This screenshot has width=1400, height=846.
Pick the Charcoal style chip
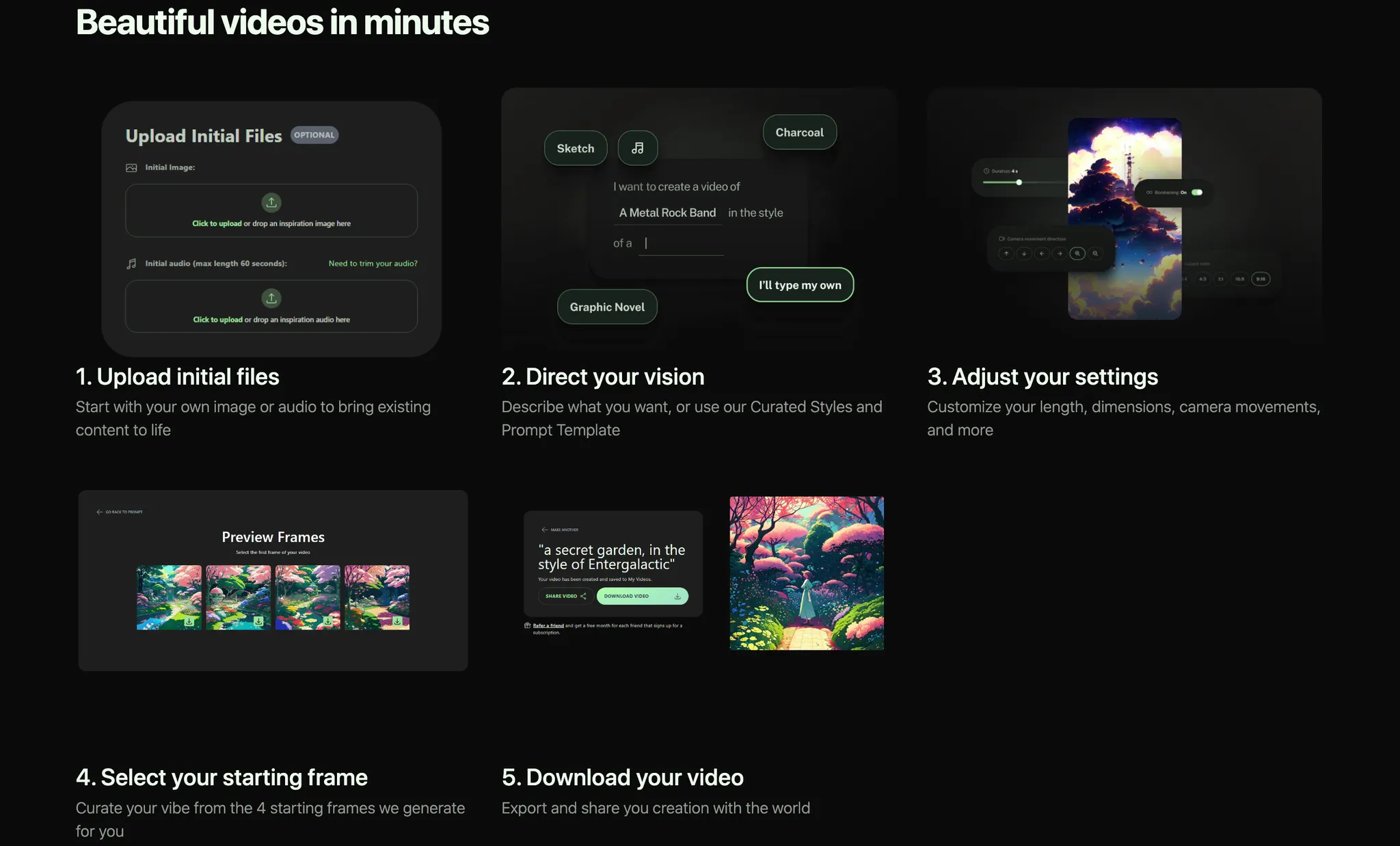coord(799,133)
